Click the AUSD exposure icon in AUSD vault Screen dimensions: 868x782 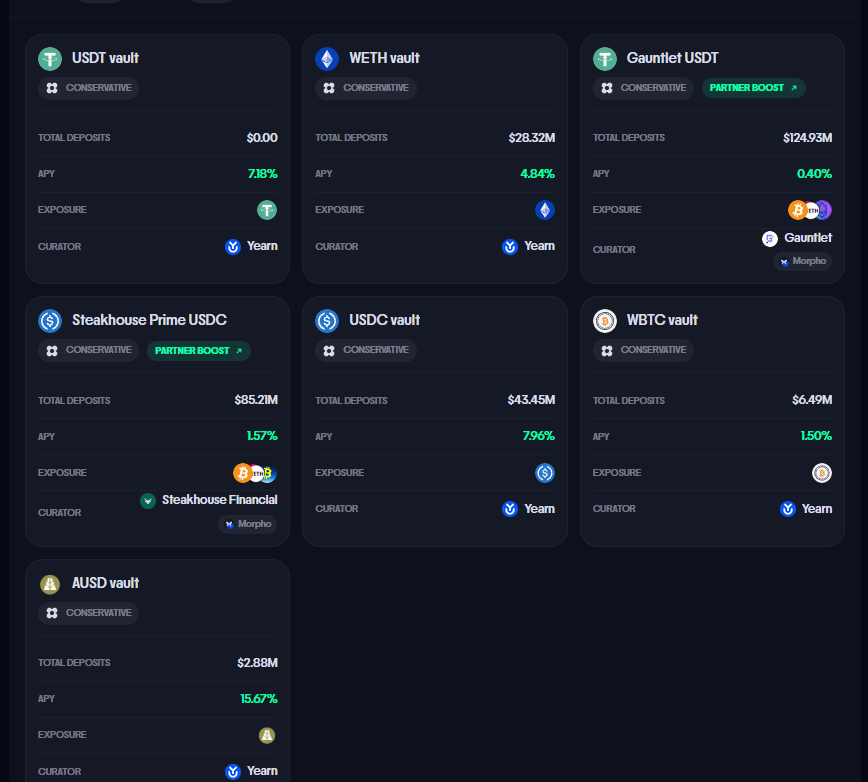267,735
